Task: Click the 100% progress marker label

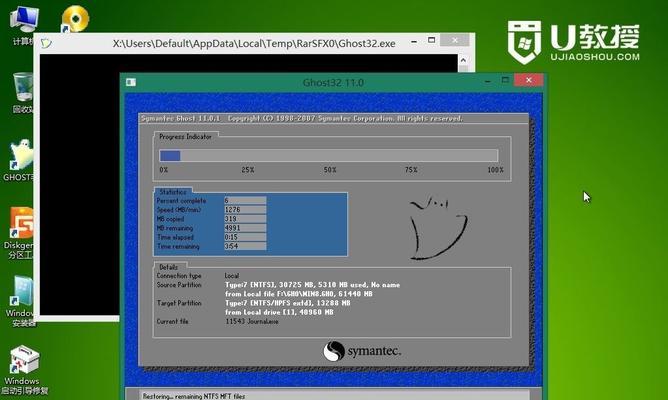Action: 495,170
